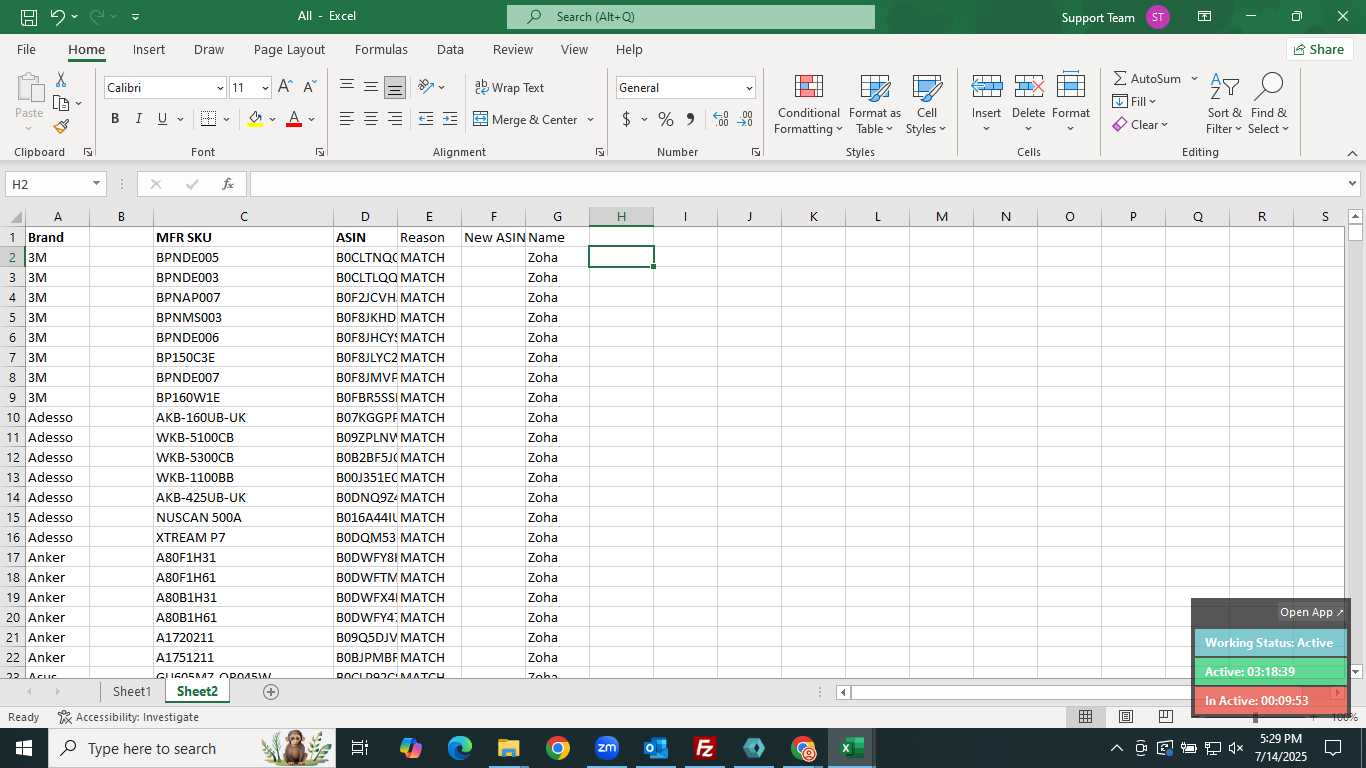Increase the cell indent

[x=450, y=119]
